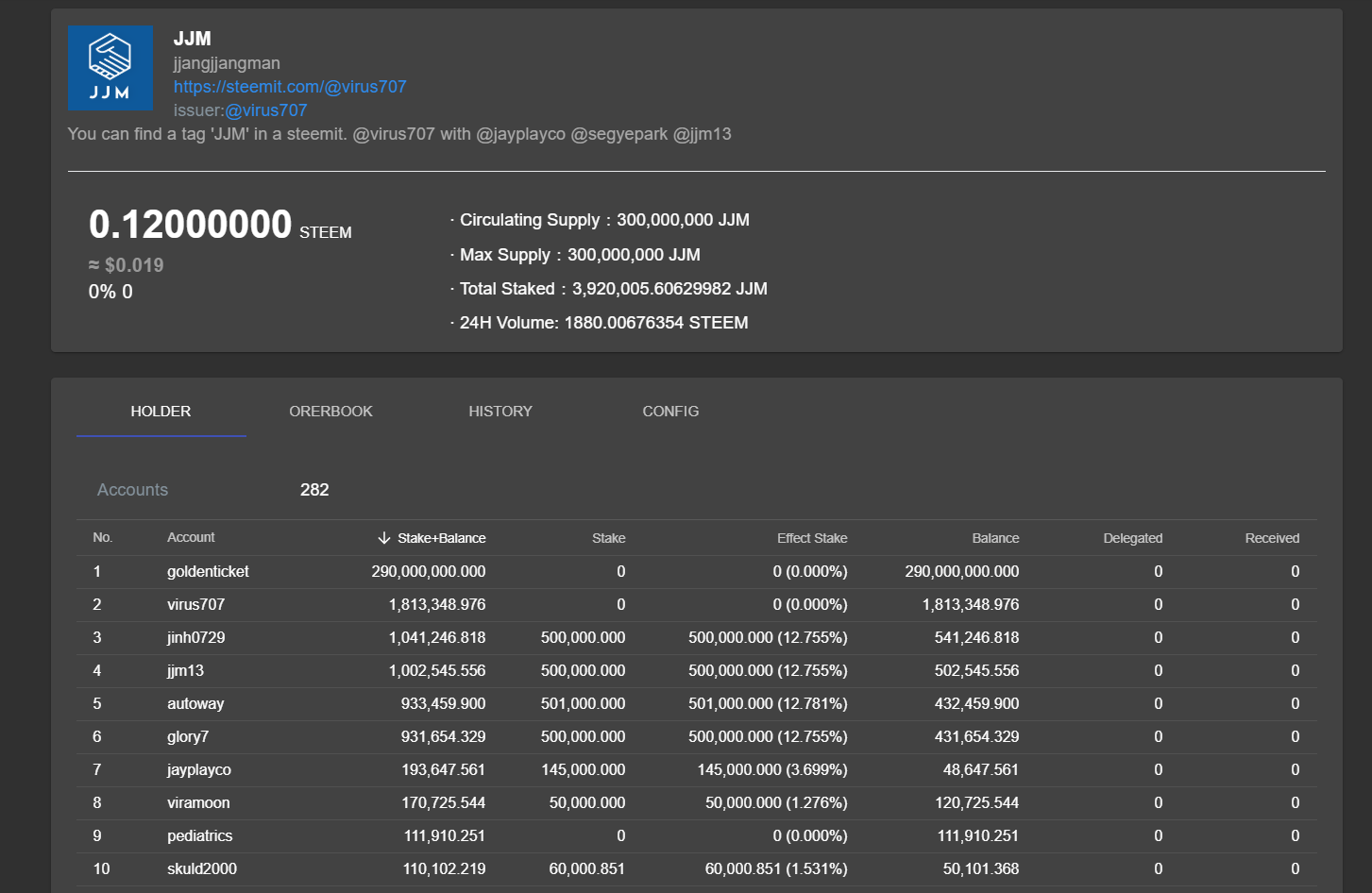
Task: Open the HISTORY tab
Action: point(500,412)
